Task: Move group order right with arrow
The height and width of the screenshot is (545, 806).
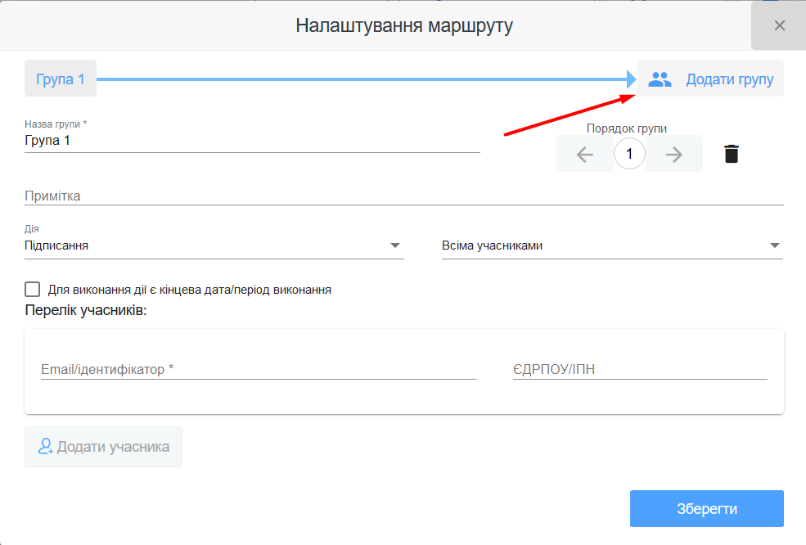Action: coord(674,154)
